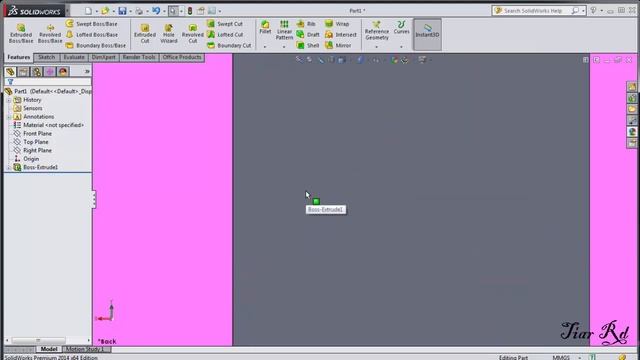Open the FeatureManager design tree tab
The height and width of the screenshot is (360, 640).
click(10, 72)
